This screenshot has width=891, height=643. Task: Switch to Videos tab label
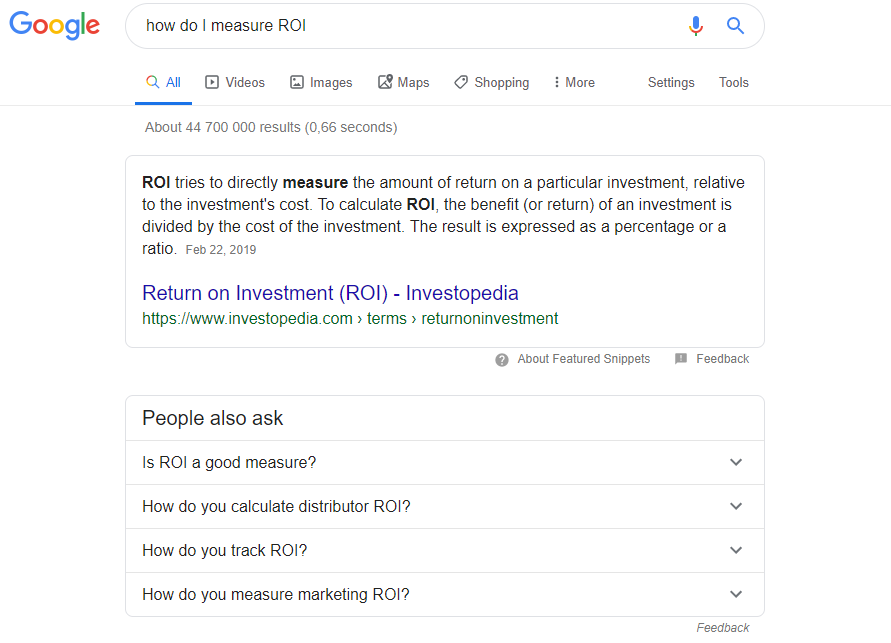click(x=245, y=82)
